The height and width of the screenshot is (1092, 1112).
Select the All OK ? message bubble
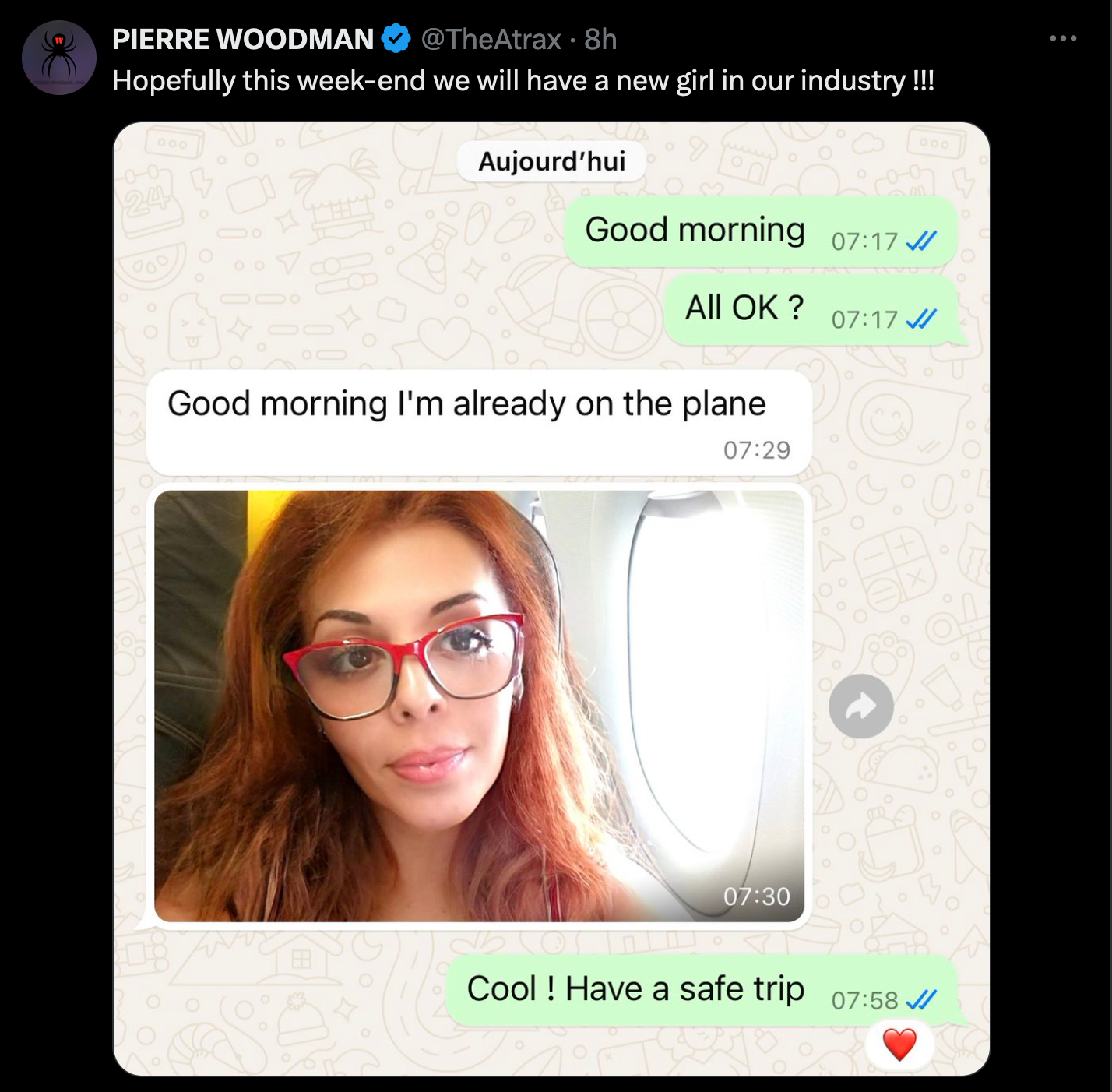tap(815, 309)
